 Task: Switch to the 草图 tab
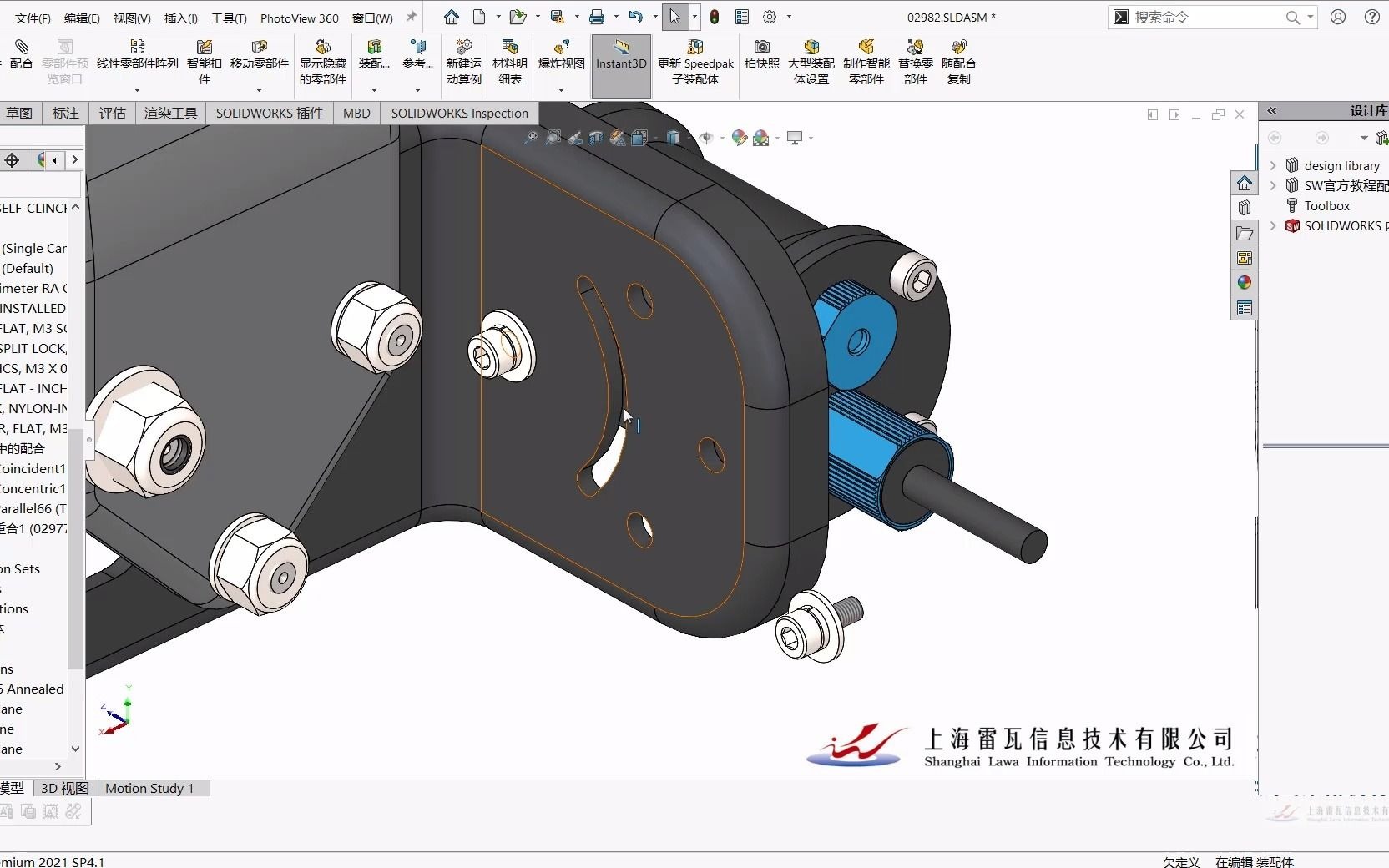tap(19, 113)
